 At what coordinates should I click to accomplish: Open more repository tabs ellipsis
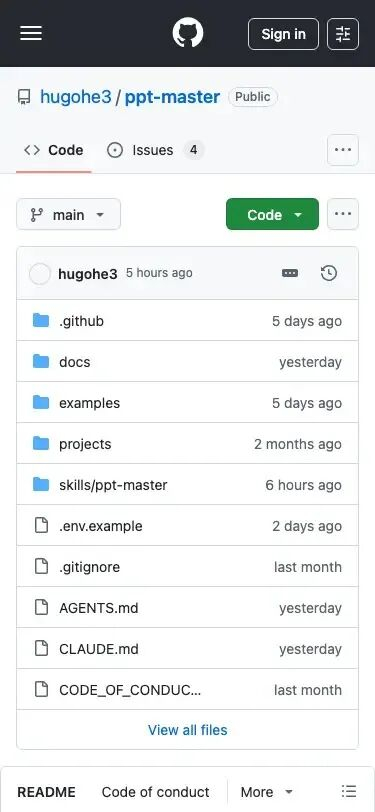click(343, 150)
